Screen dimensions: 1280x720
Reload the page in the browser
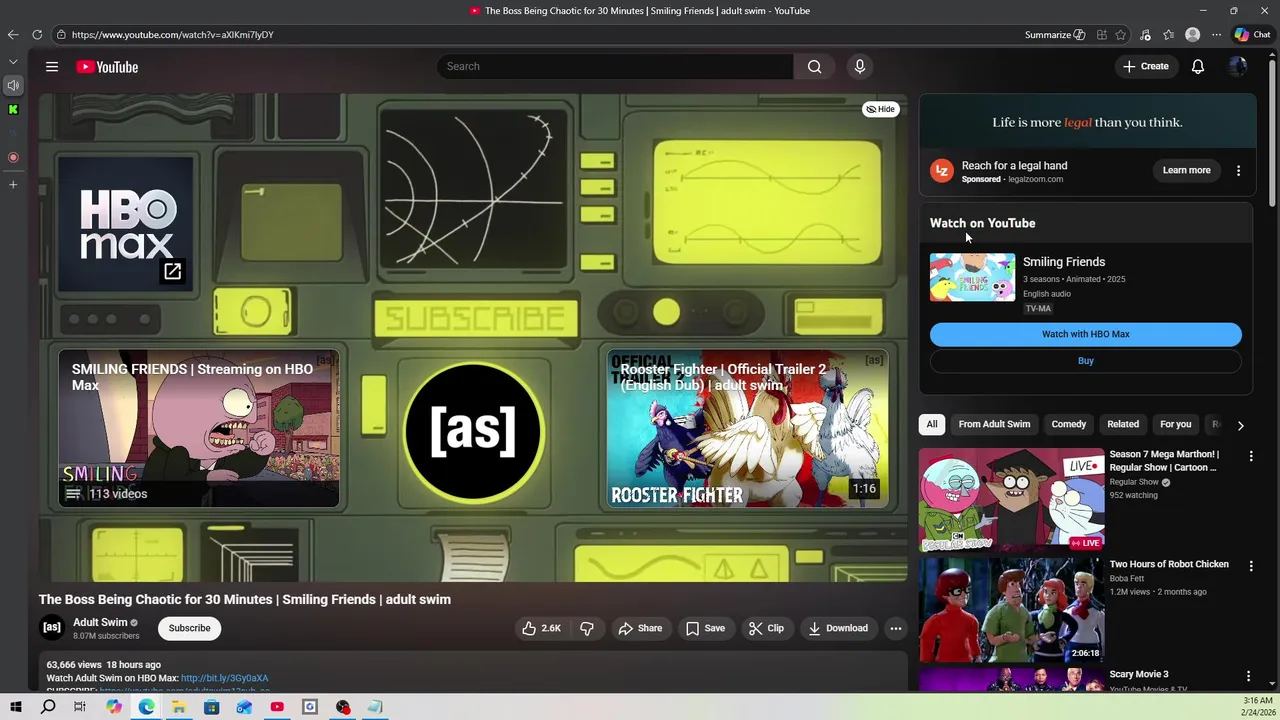tap(37, 35)
